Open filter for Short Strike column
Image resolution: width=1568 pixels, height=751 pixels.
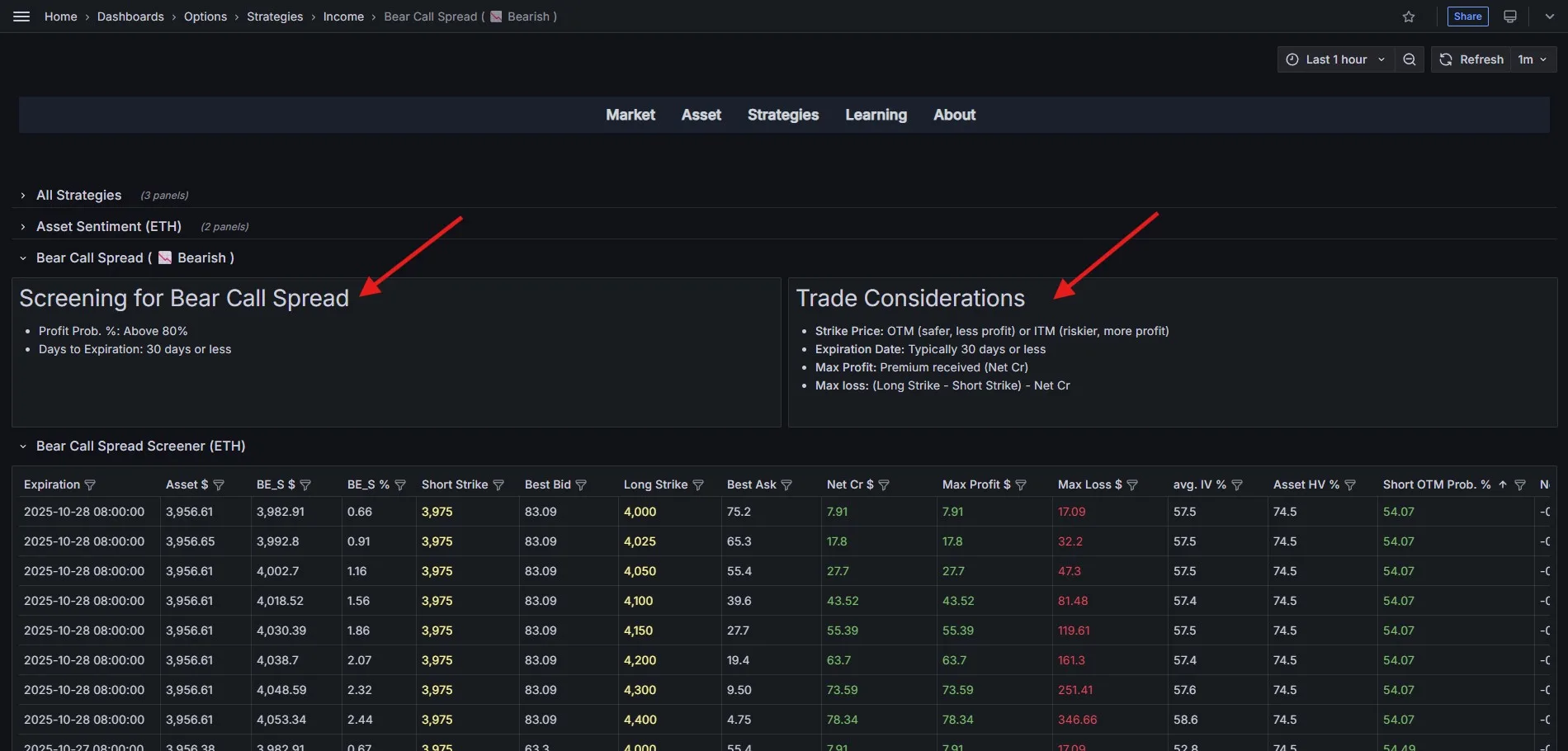point(498,485)
